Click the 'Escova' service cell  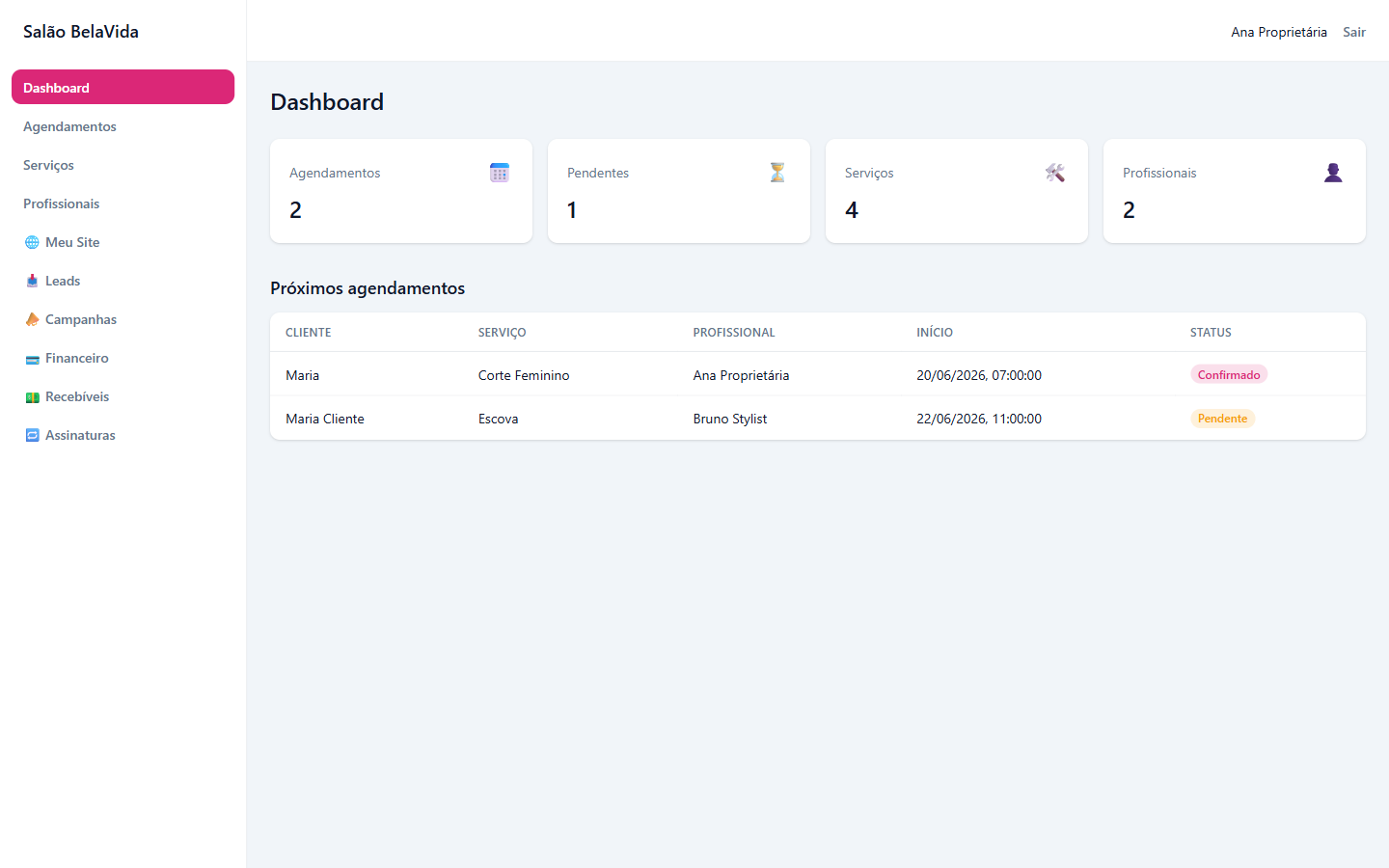[499, 419]
